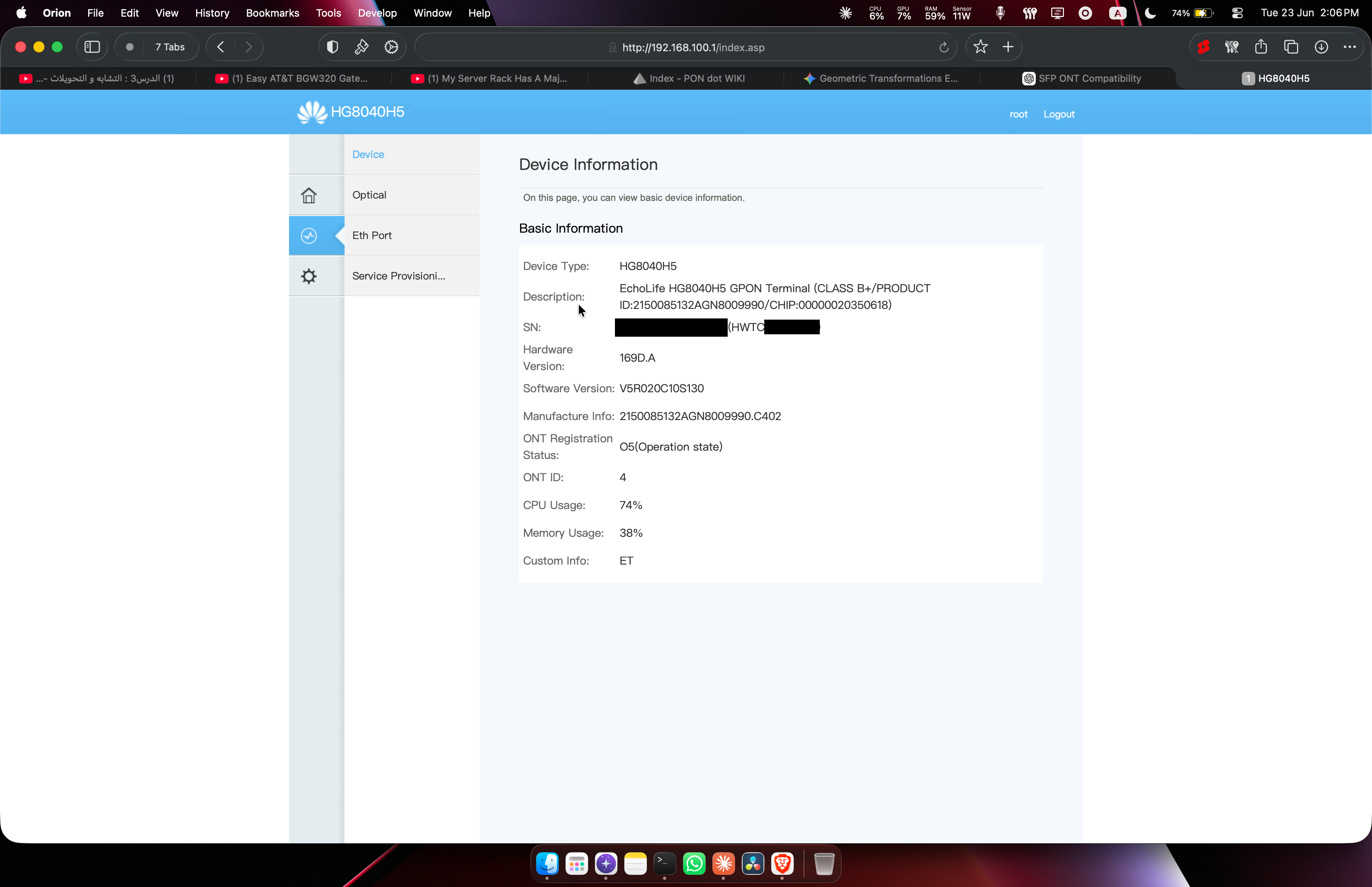Click the paintbrush tweak icon
Image resolution: width=1372 pixels, height=887 pixels.
(x=362, y=47)
